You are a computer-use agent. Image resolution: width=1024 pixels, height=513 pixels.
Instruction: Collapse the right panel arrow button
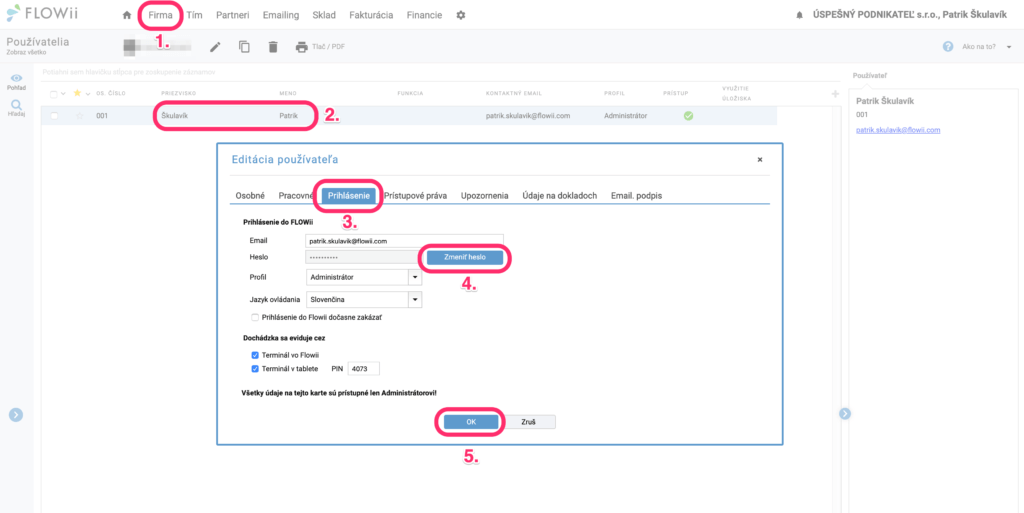[x=845, y=413]
